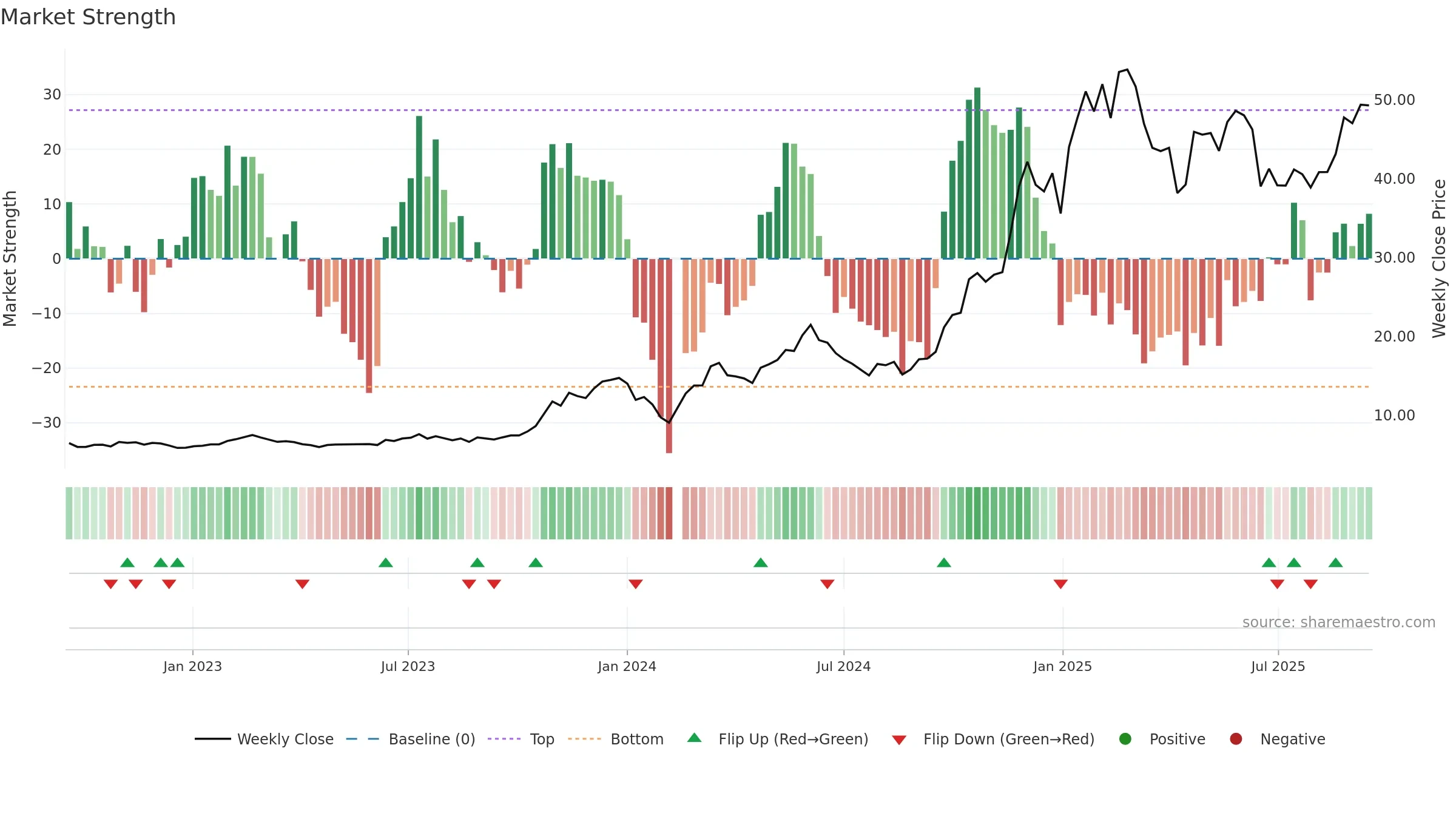Toggle the Weekly Close legend entry
The height and width of the screenshot is (819, 1456).
265,739
